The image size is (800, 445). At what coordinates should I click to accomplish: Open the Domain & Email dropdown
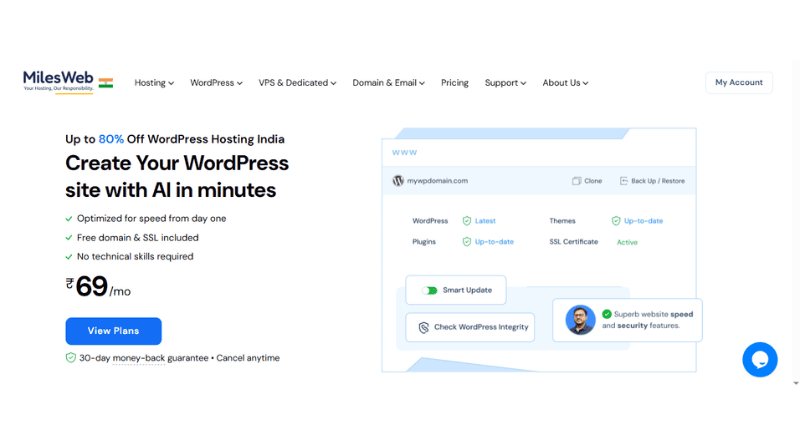(x=388, y=83)
